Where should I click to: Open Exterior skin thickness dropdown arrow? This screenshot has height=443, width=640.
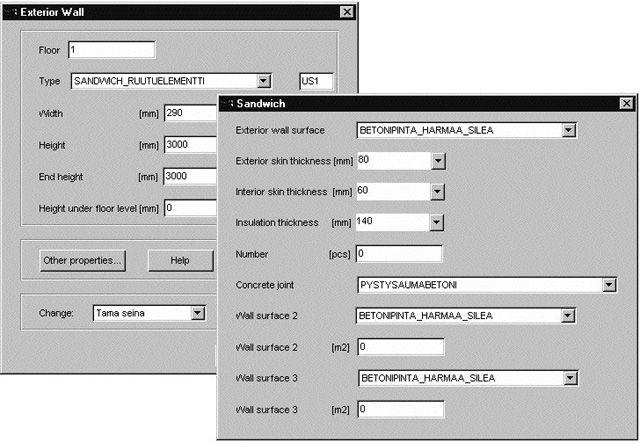coord(437,160)
